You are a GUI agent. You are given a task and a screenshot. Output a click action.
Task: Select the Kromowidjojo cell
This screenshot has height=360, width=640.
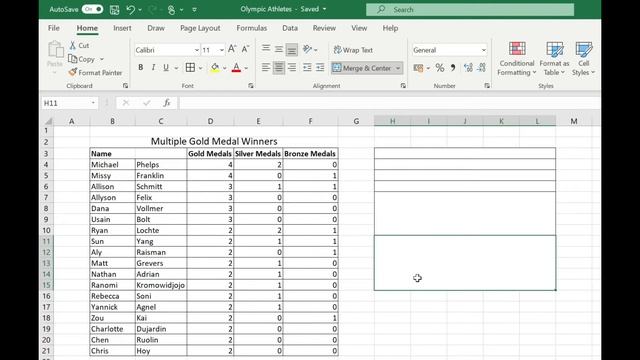coord(161,285)
